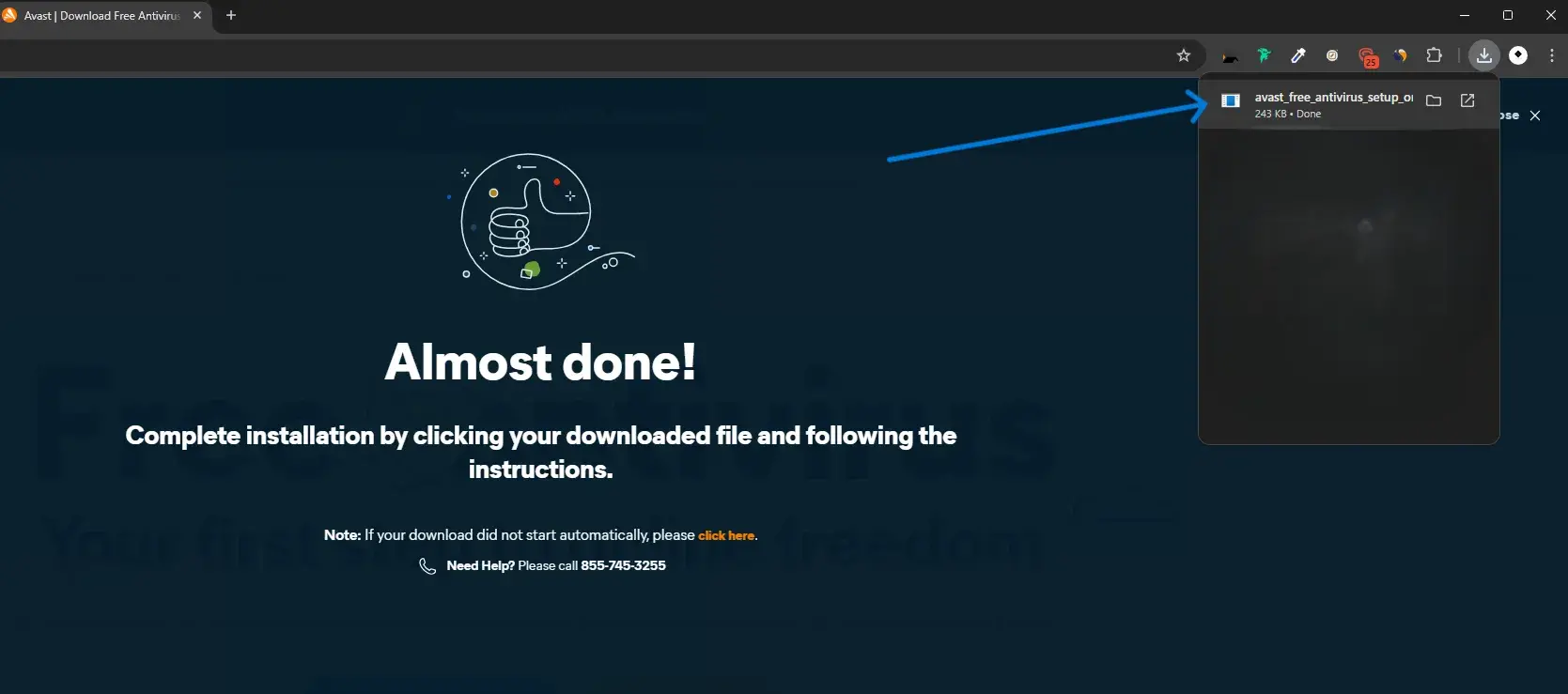Viewport: 1568px width, 694px height.
Task: Click the green bird extension icon
Action: click(1264, 55)
